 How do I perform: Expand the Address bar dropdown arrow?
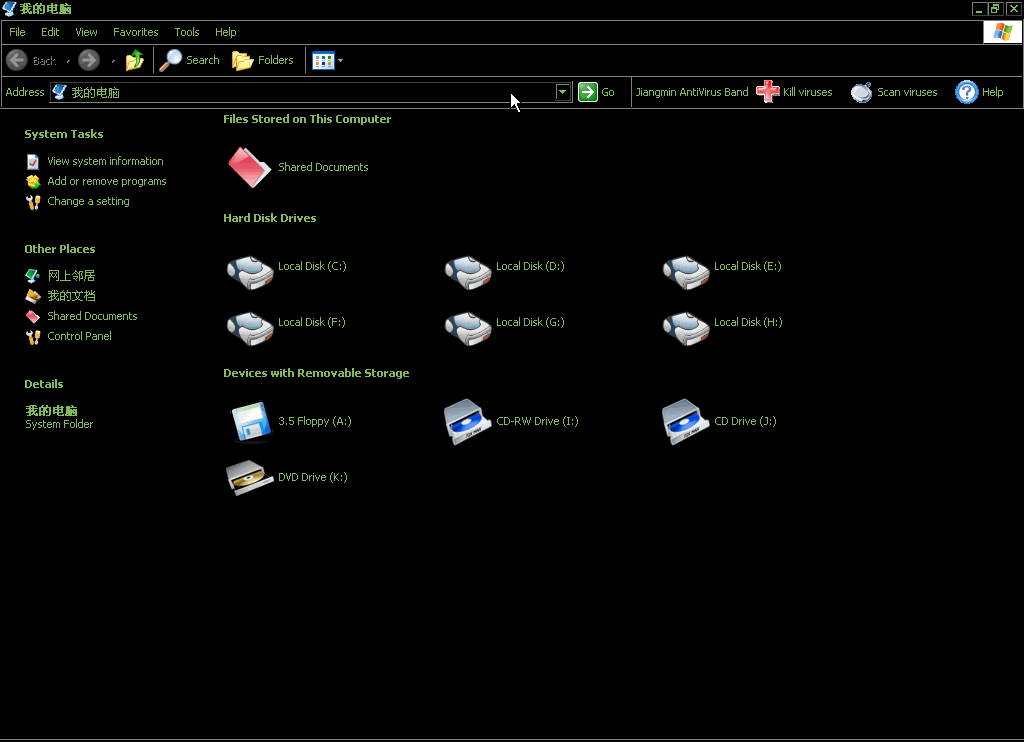(563, 92)
